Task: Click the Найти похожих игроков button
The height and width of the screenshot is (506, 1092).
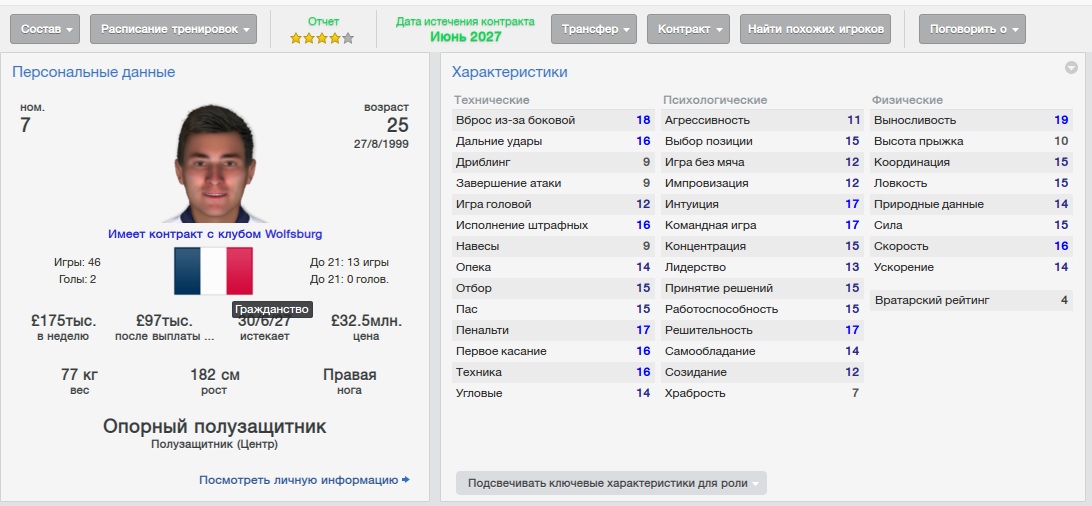Action: click(814, 29)
